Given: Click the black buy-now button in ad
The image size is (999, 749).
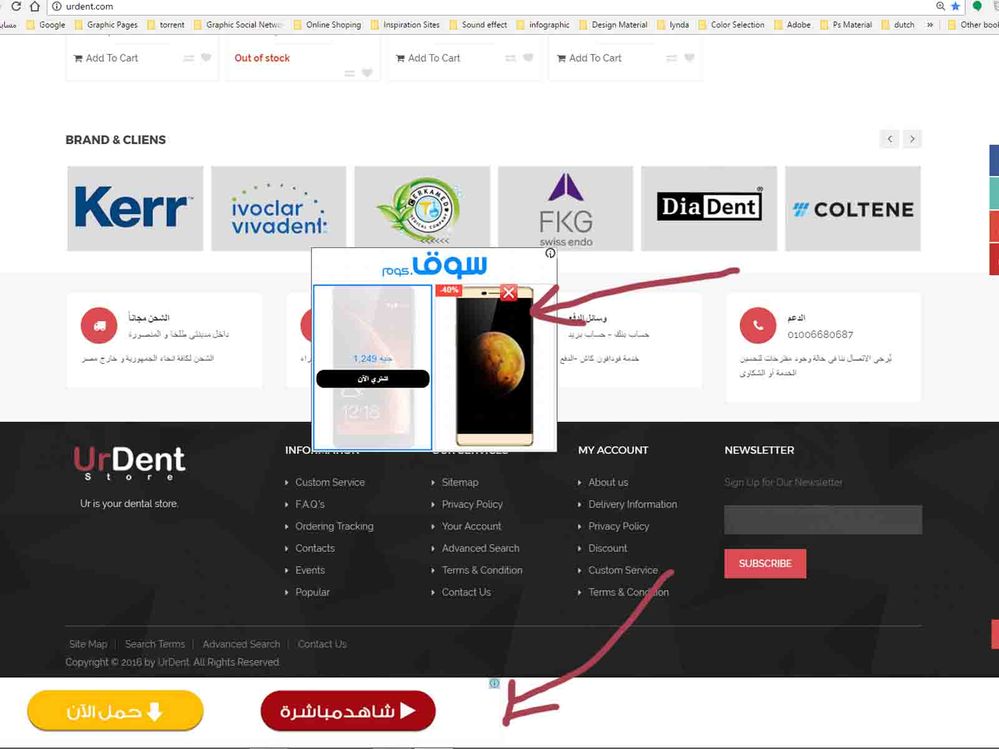Looking at the screenshot, I should (372, 379).
